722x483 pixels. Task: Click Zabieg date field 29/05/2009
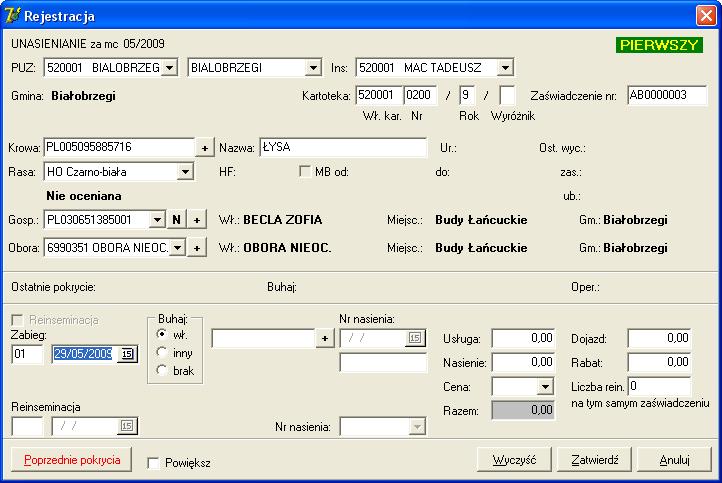(85, 354)
